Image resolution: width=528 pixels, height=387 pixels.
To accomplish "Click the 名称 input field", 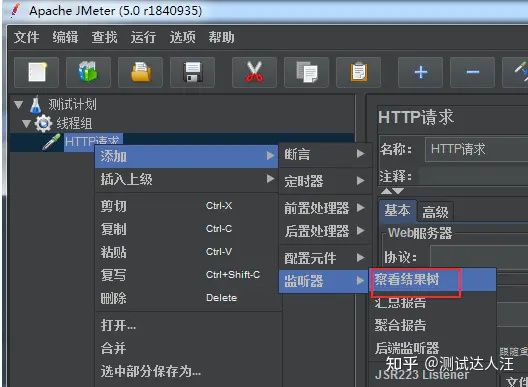I will 476,149.
